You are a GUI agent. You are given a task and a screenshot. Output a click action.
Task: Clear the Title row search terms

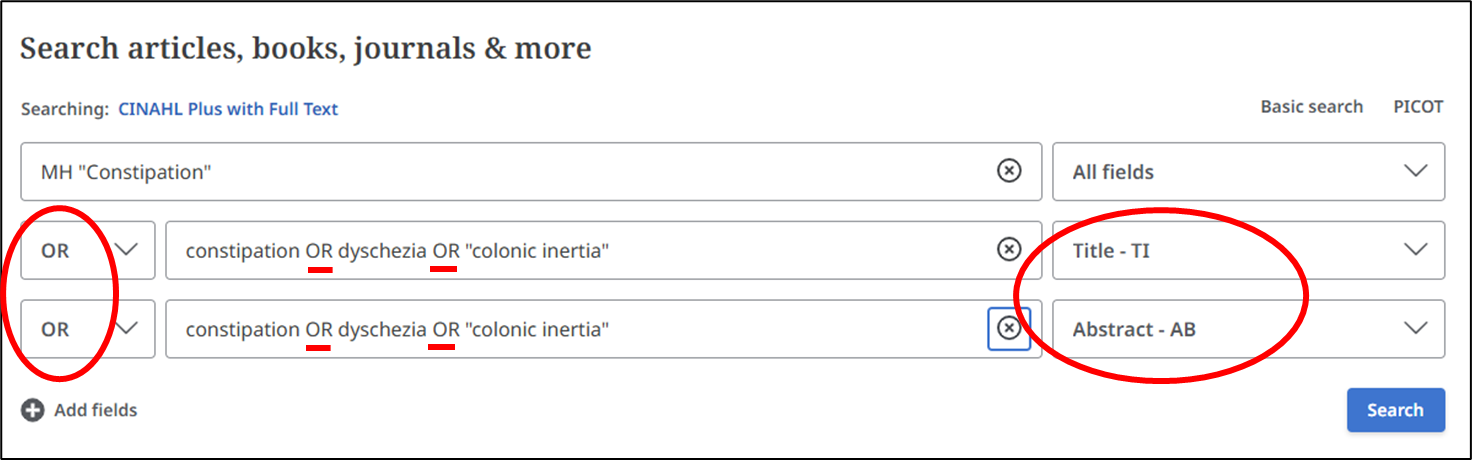pos(1009,250)
